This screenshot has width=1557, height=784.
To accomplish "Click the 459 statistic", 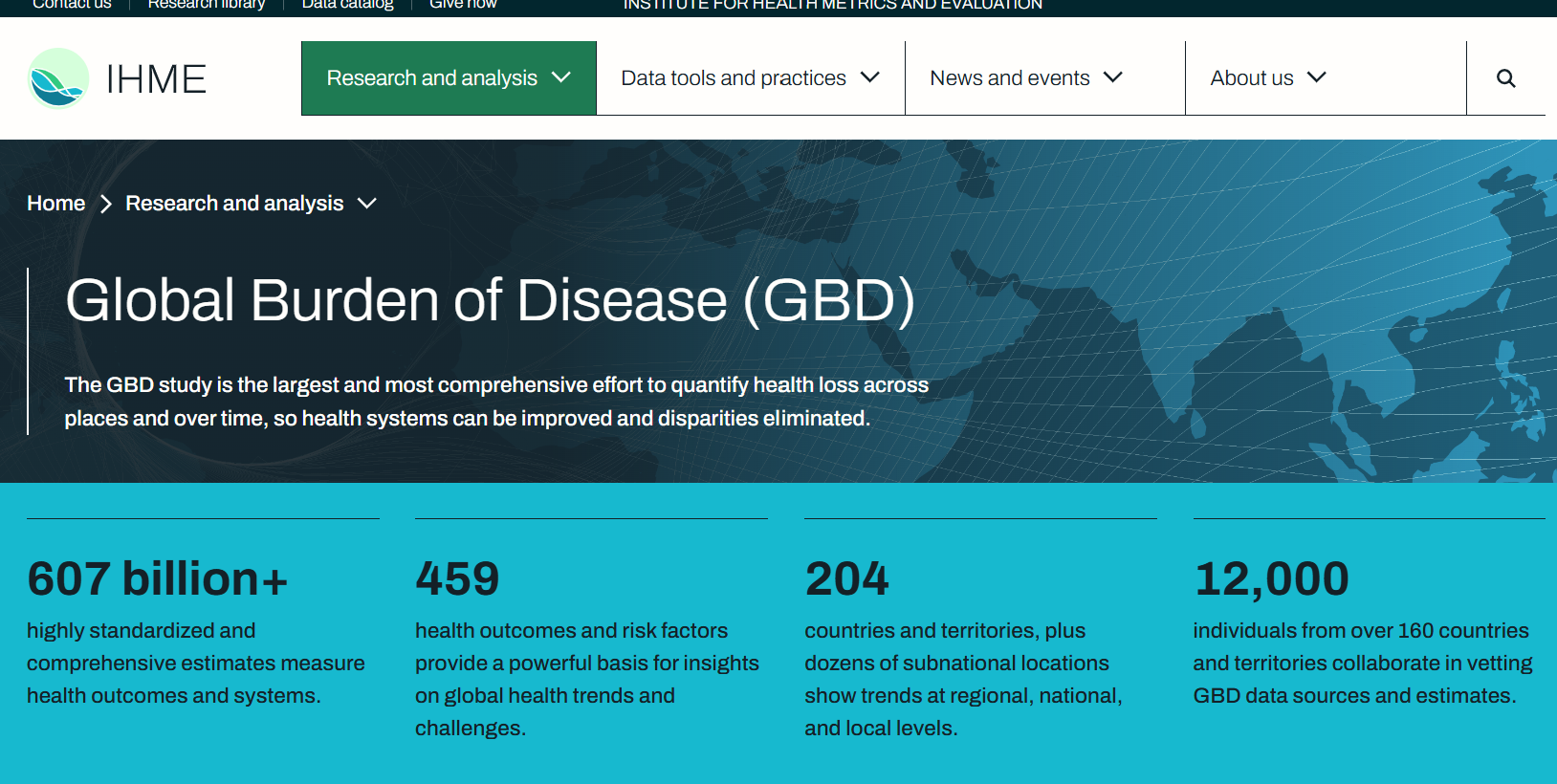I will 457,579.
